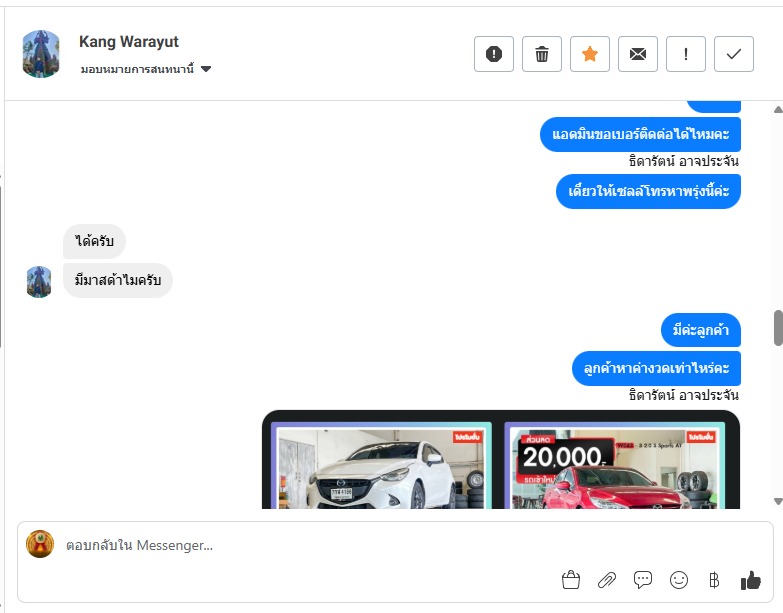
Task: Click the message 'เดี๋ยวให้เซลล์โทรหาพรุ่งนี้ค่ะ'
Action: (x=648, y=191)
